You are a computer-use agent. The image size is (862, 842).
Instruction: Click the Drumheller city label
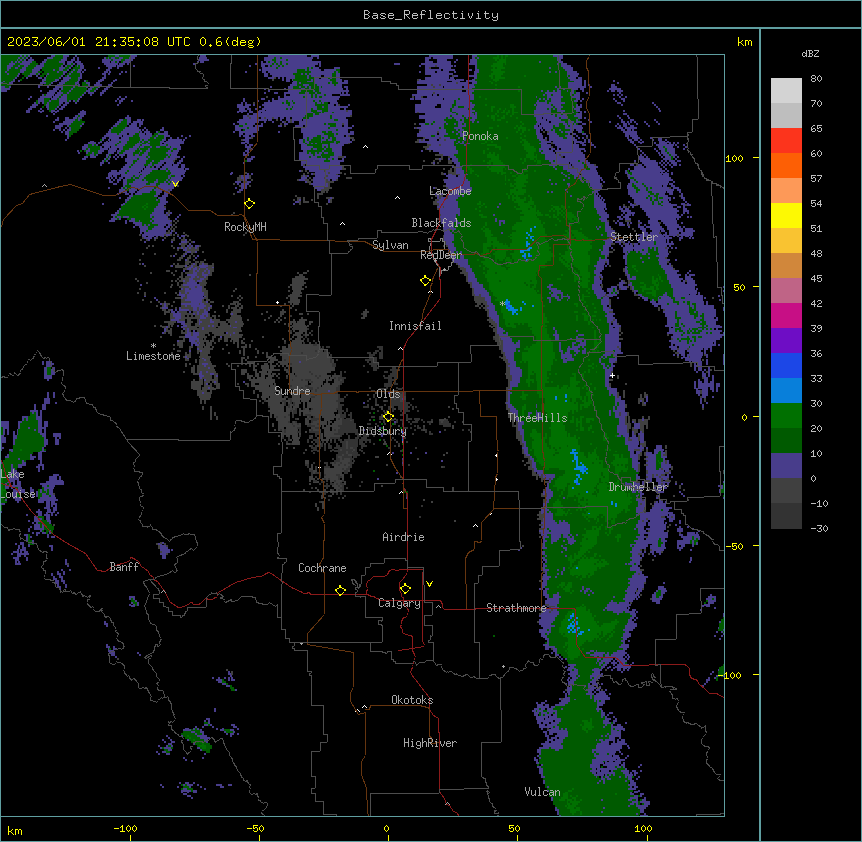tap(638, 487)
